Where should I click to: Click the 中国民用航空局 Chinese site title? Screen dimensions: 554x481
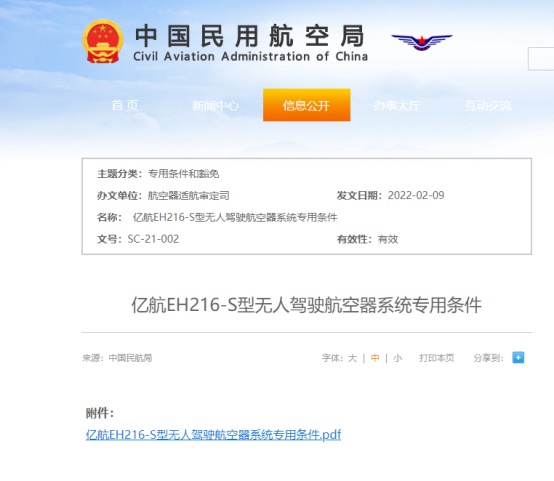tap(250, 36)
